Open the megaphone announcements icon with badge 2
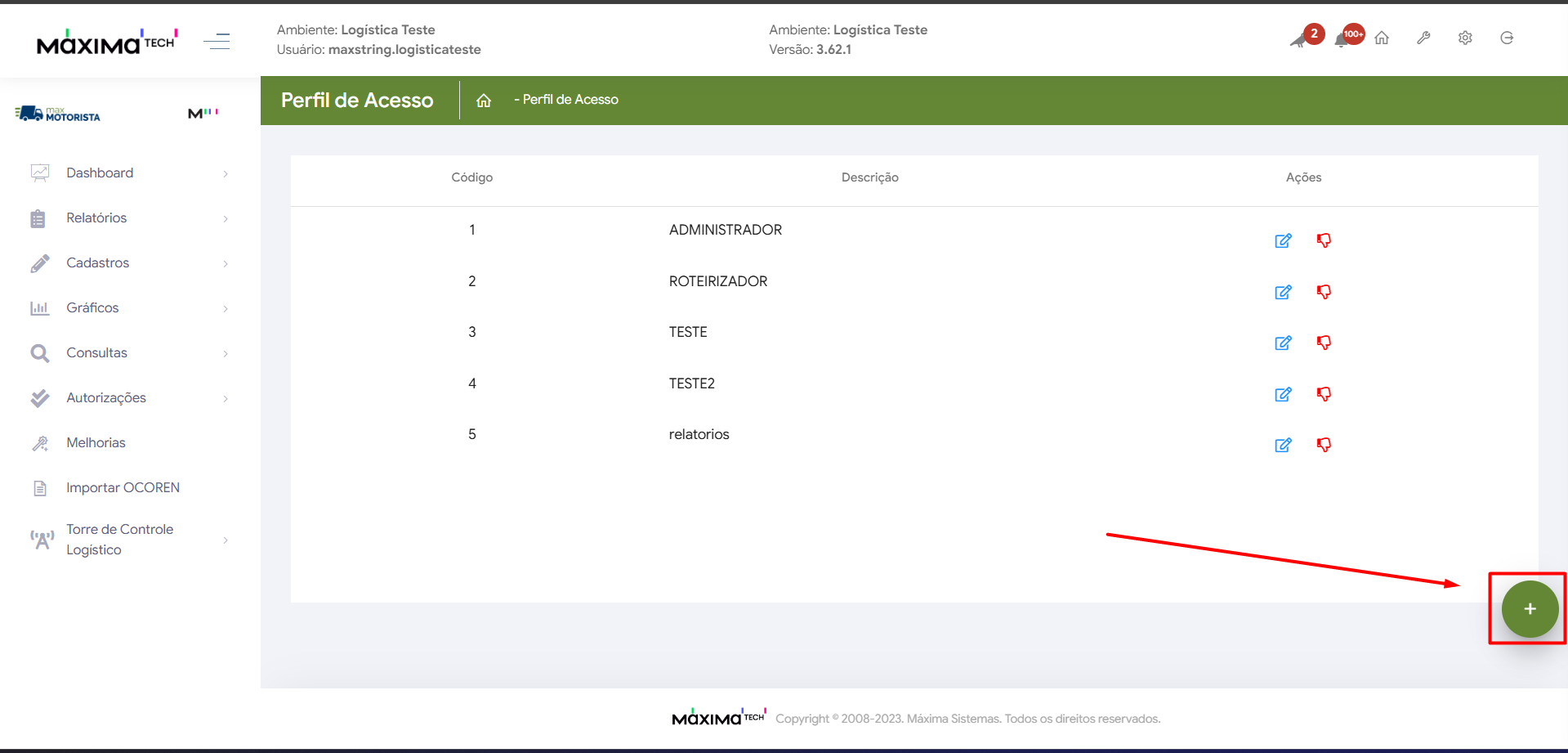 (x=1298, y=40)
